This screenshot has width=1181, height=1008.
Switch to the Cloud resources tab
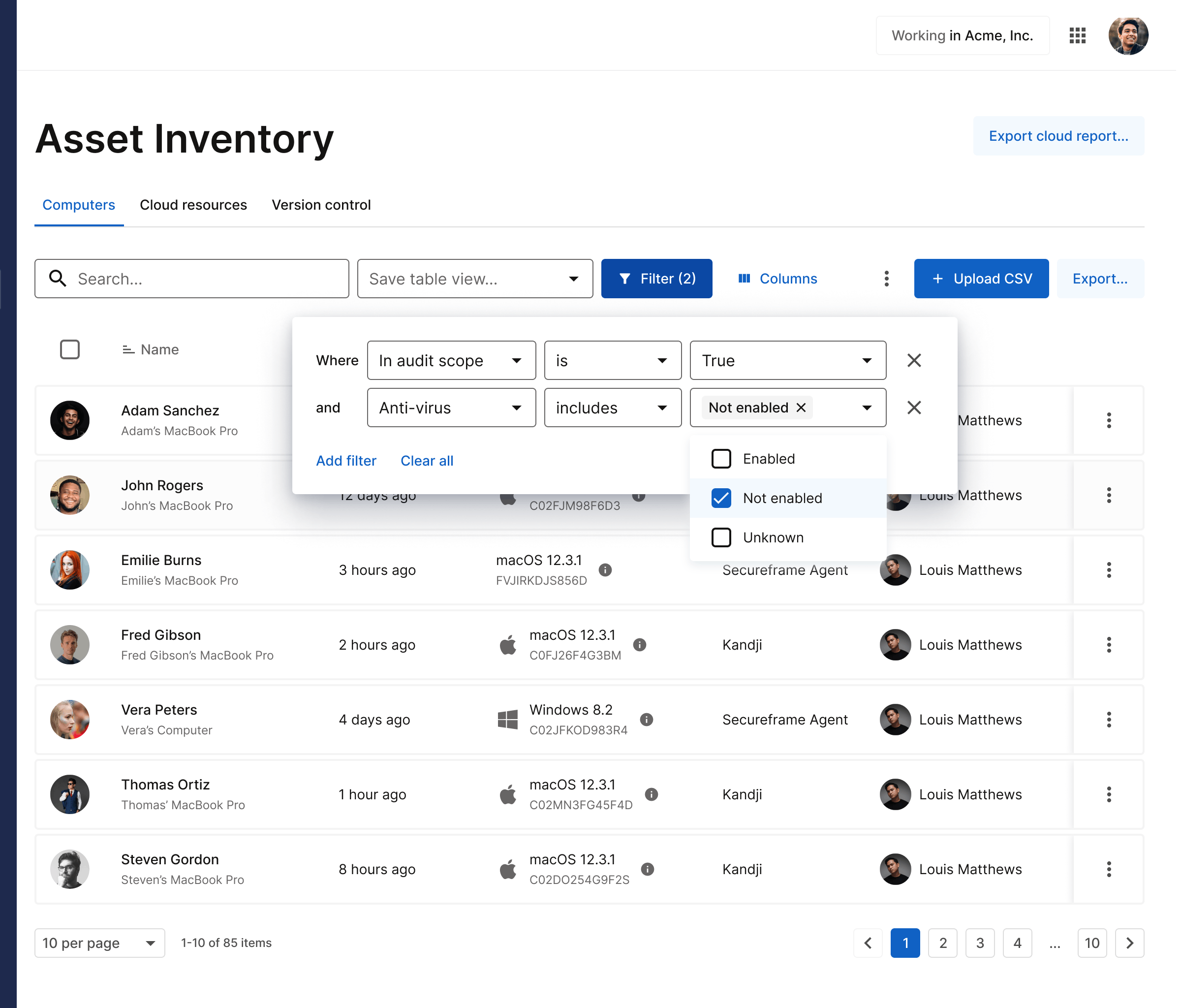(x=193, y=205)
